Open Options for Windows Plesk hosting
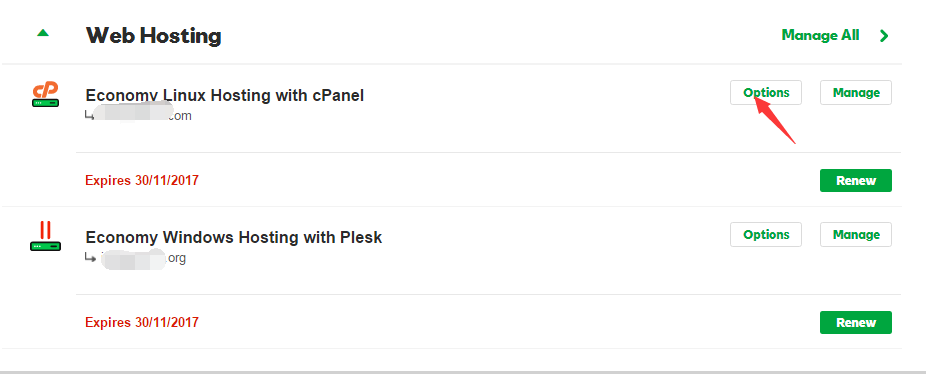This screenshot has width=926, height=374. coord(766,235)
